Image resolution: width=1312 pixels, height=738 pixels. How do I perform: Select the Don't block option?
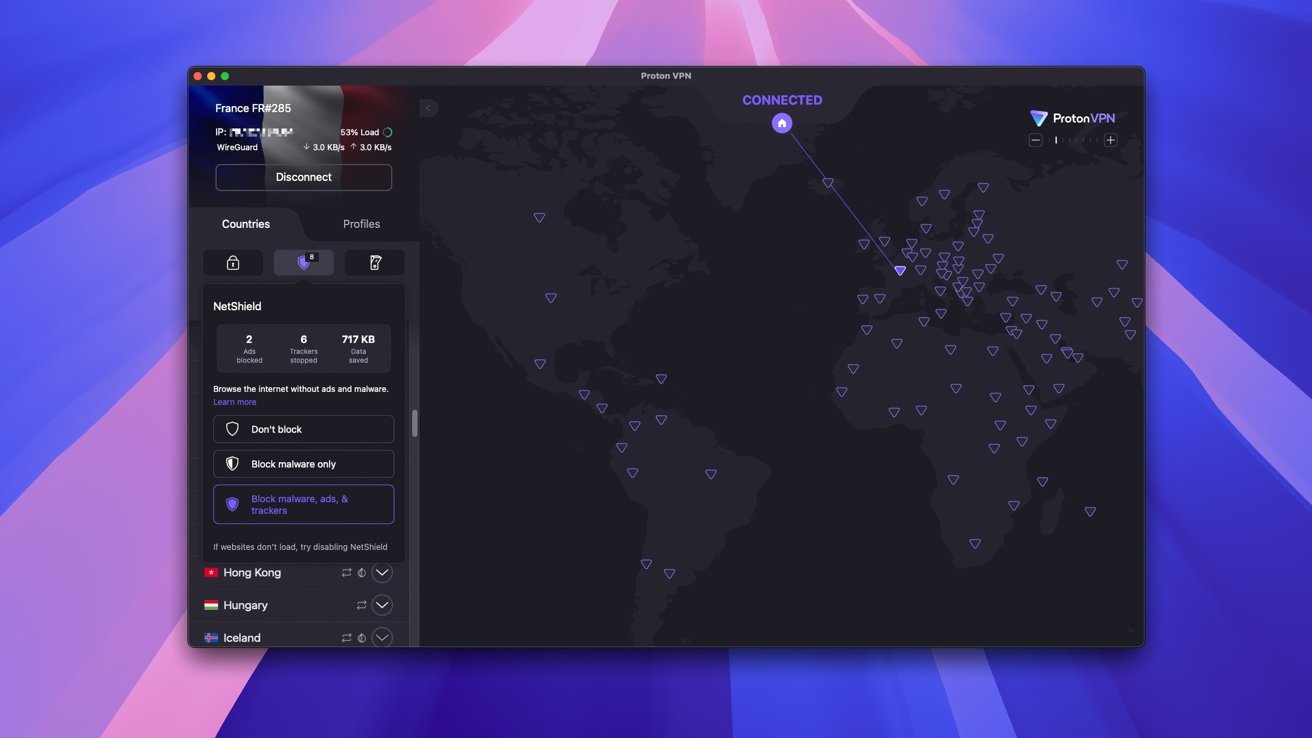coord(304,429)
